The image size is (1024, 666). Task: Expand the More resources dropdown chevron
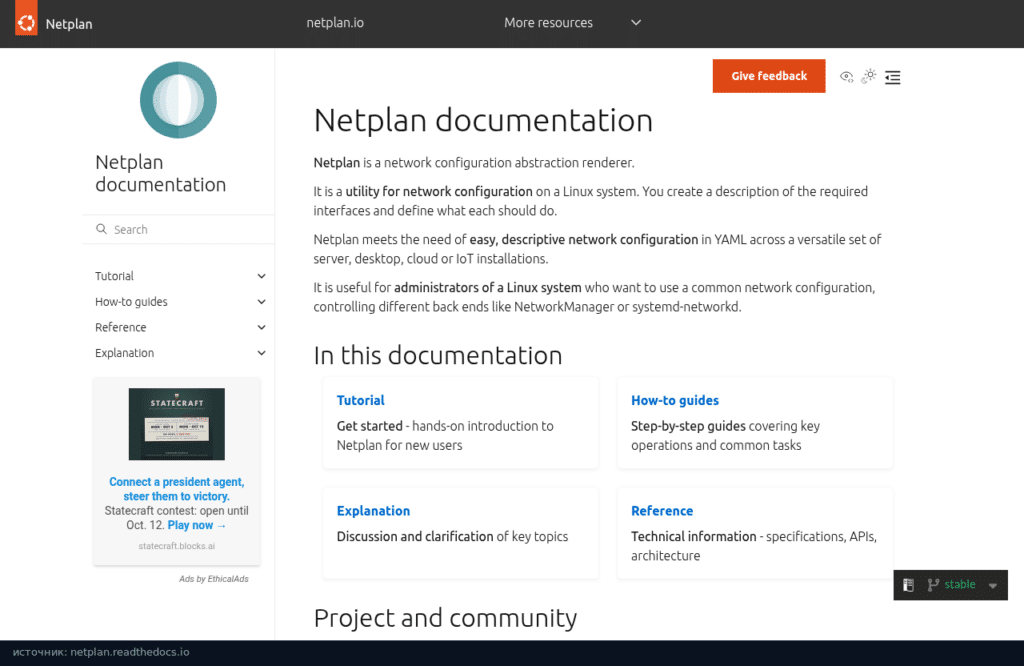(636, 23)
